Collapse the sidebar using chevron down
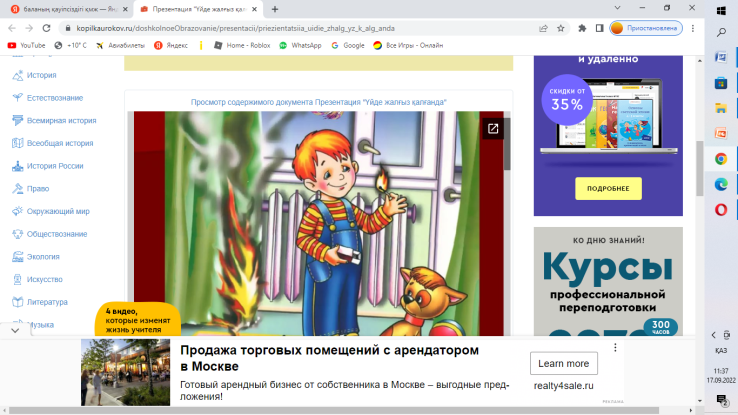The height and width of the screenshot is (415, 738). click(x=15, y=330)
